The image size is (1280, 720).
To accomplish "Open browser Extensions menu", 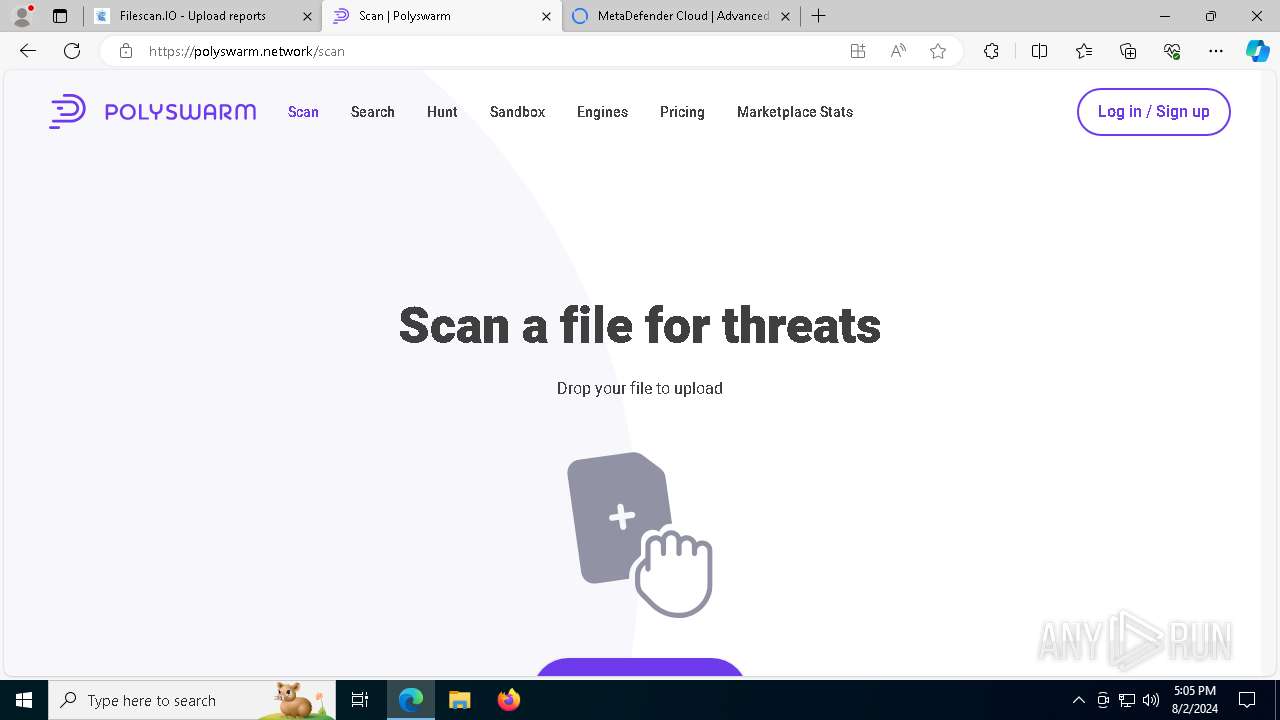I will click(x=991, y=51).
